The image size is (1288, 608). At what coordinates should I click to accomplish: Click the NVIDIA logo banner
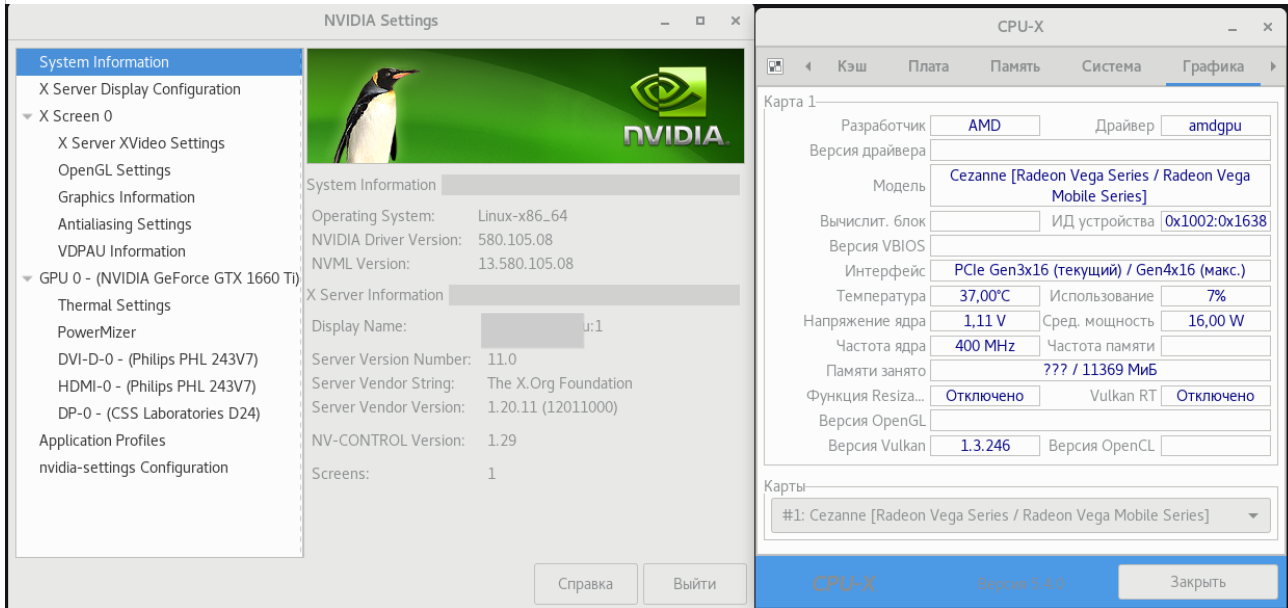coord(525,106)
